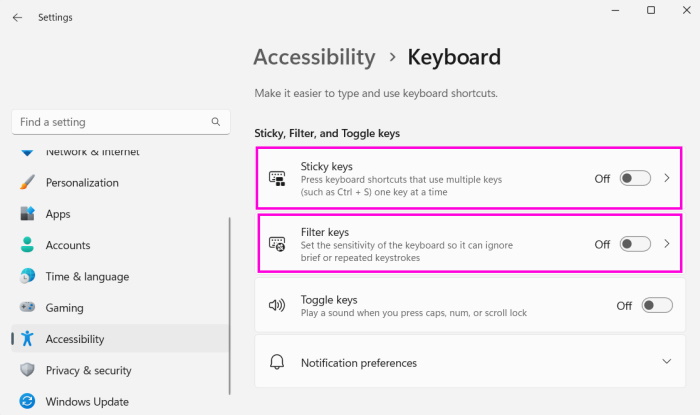Click the Time & language globe icon
This screenshot has height=415, width=700.
(x=27, y=277)
